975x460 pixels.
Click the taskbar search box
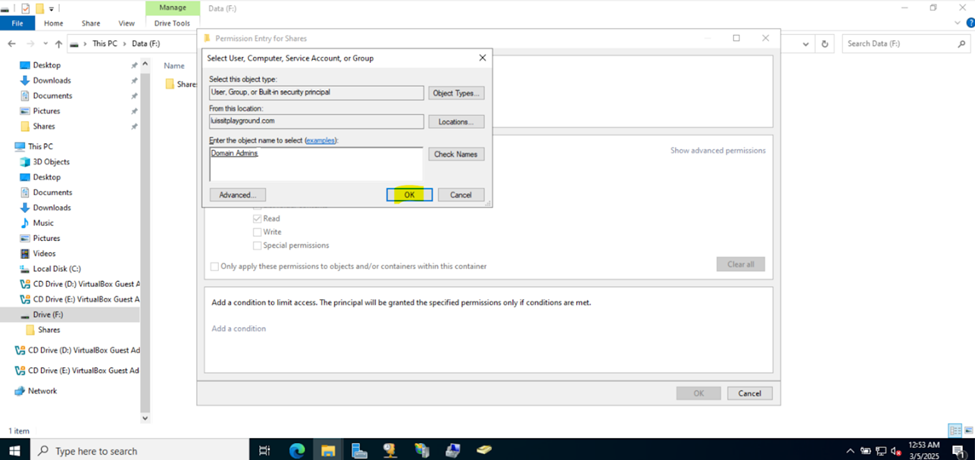click(142, 451)
